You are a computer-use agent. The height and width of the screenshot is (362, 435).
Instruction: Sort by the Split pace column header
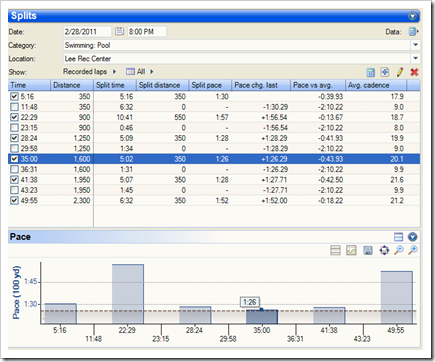(210, 85)
